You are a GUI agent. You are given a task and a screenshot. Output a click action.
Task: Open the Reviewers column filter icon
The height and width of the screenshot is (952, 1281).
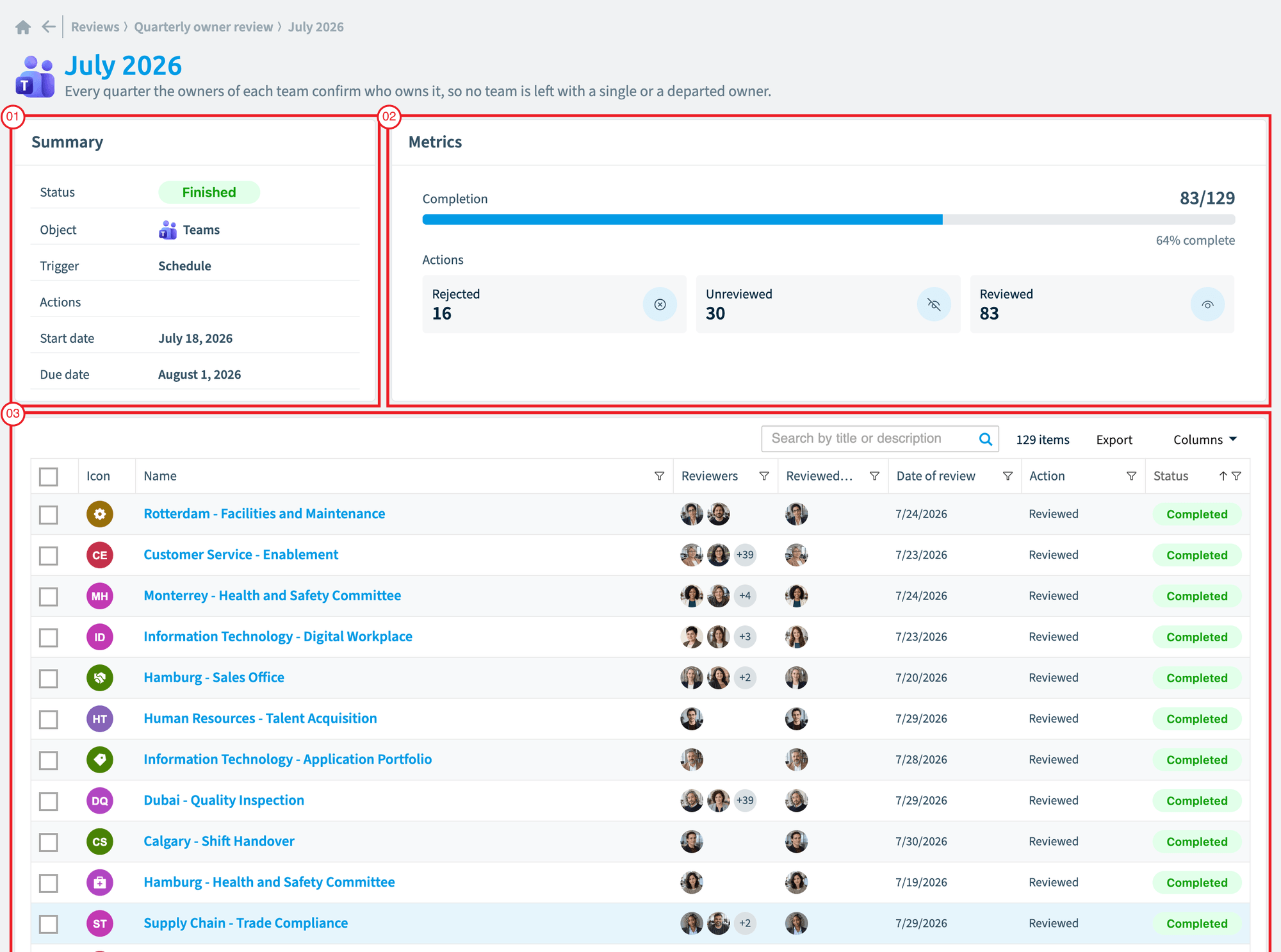coord(763,476)
